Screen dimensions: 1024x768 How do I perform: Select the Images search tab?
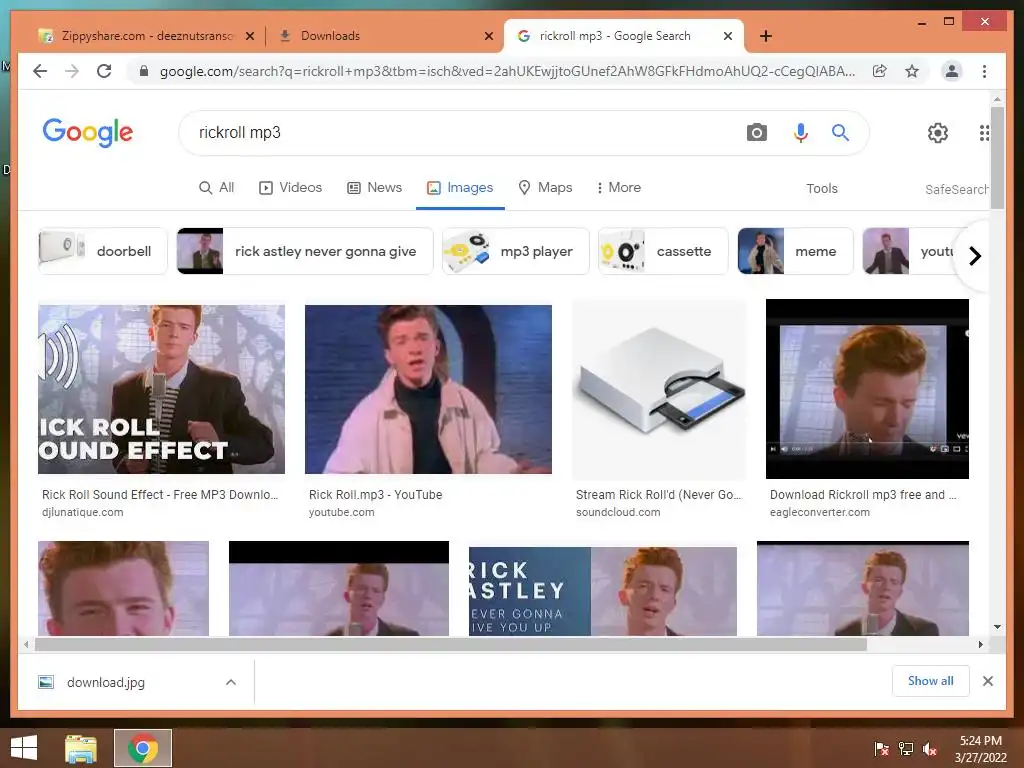pyautogui.click(x=460, y=188)
